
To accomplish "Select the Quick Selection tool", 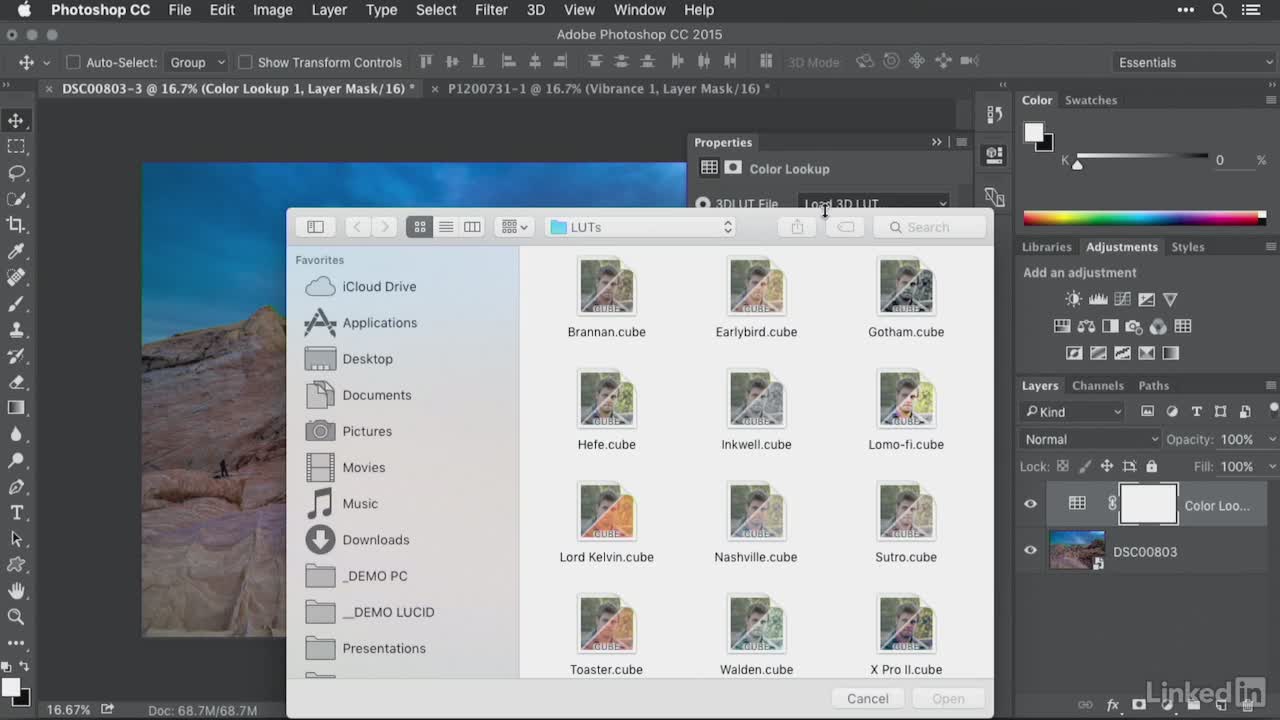I will pos(16,199).
